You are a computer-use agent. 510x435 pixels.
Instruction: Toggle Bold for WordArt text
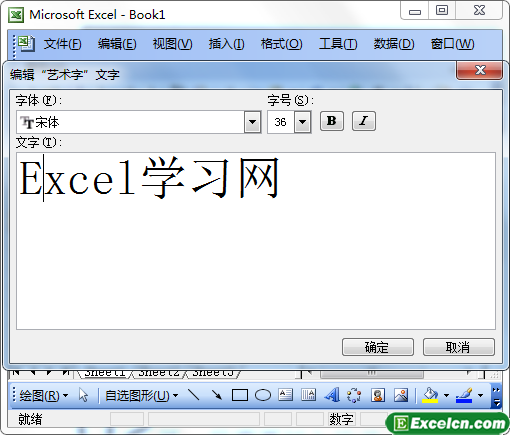coord(332,121)
